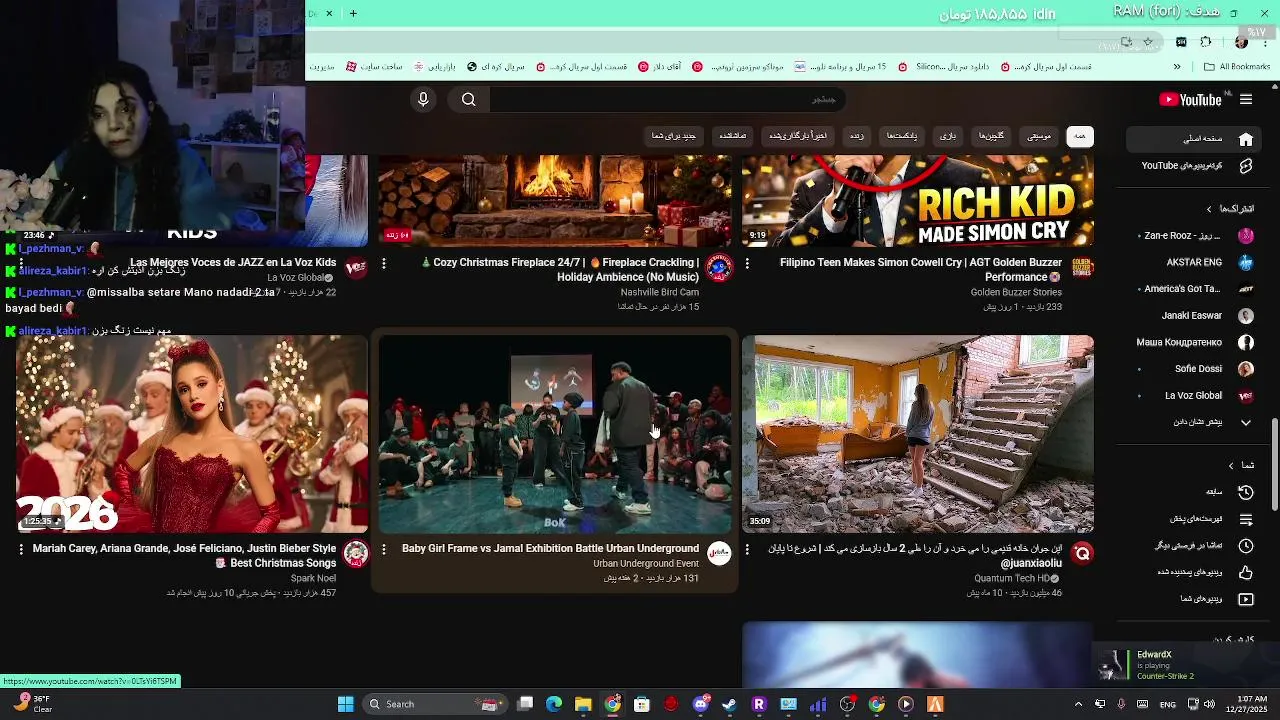This screenshot has width=1280, height=720.
Task: Open Steam from the taskbar
Action: (729, 704)
